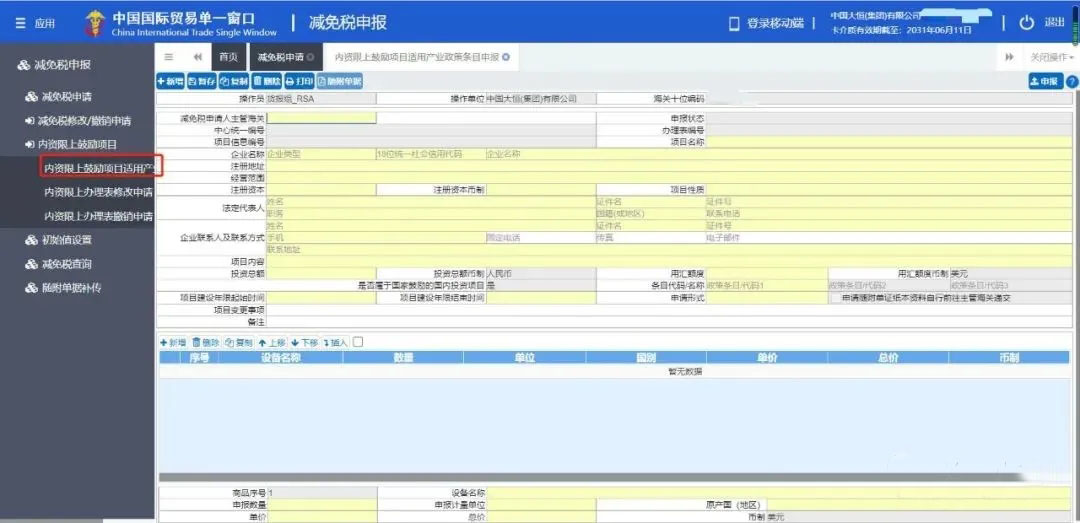This screenshot has height=523, width=1080.
Task: Click the 项目性质 dropdown field
Action: click(x=889, y=189)
